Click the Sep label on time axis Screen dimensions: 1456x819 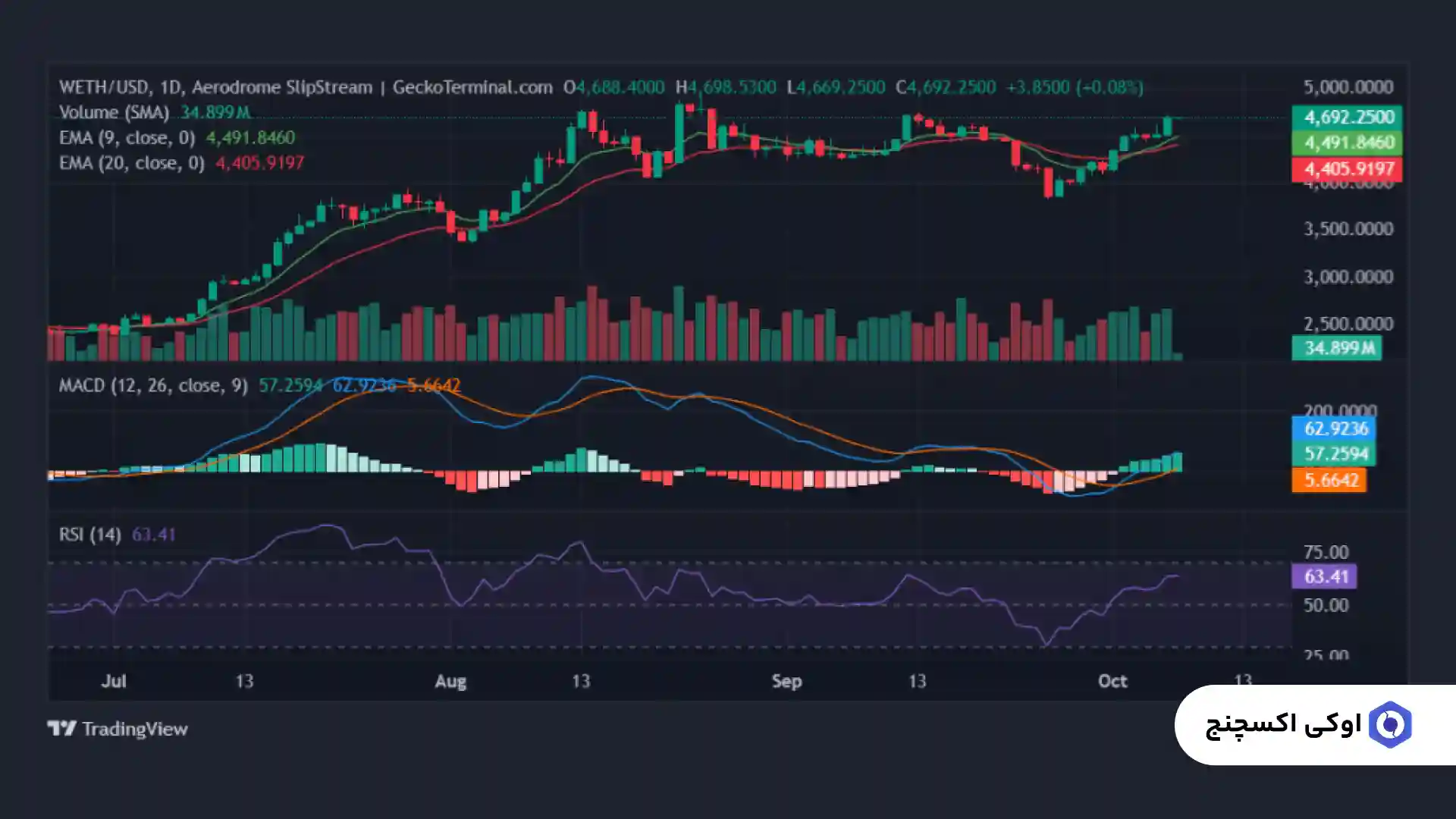786,681
